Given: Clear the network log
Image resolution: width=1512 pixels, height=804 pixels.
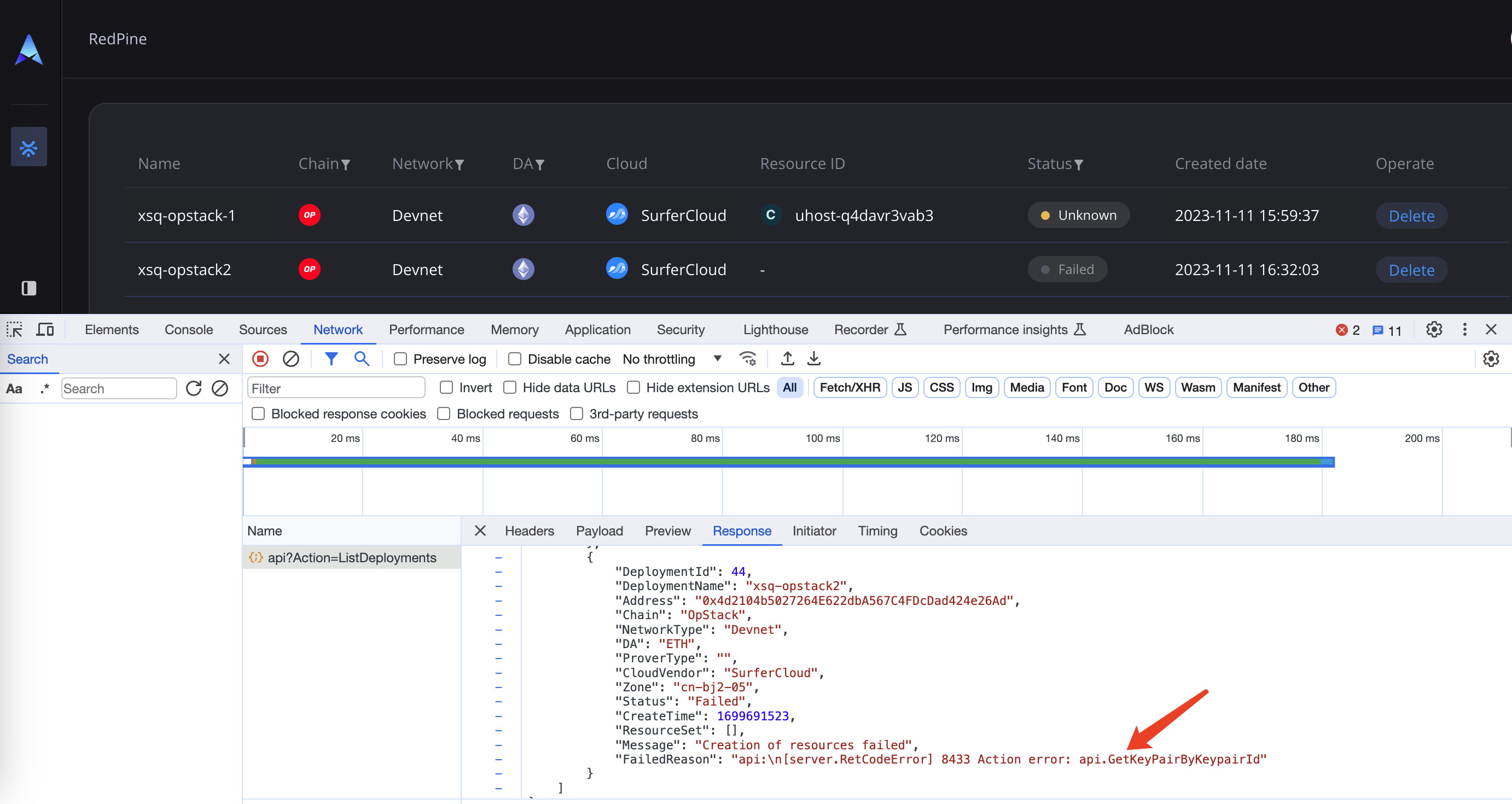Looking at the screenshot, I should [290, 359].
